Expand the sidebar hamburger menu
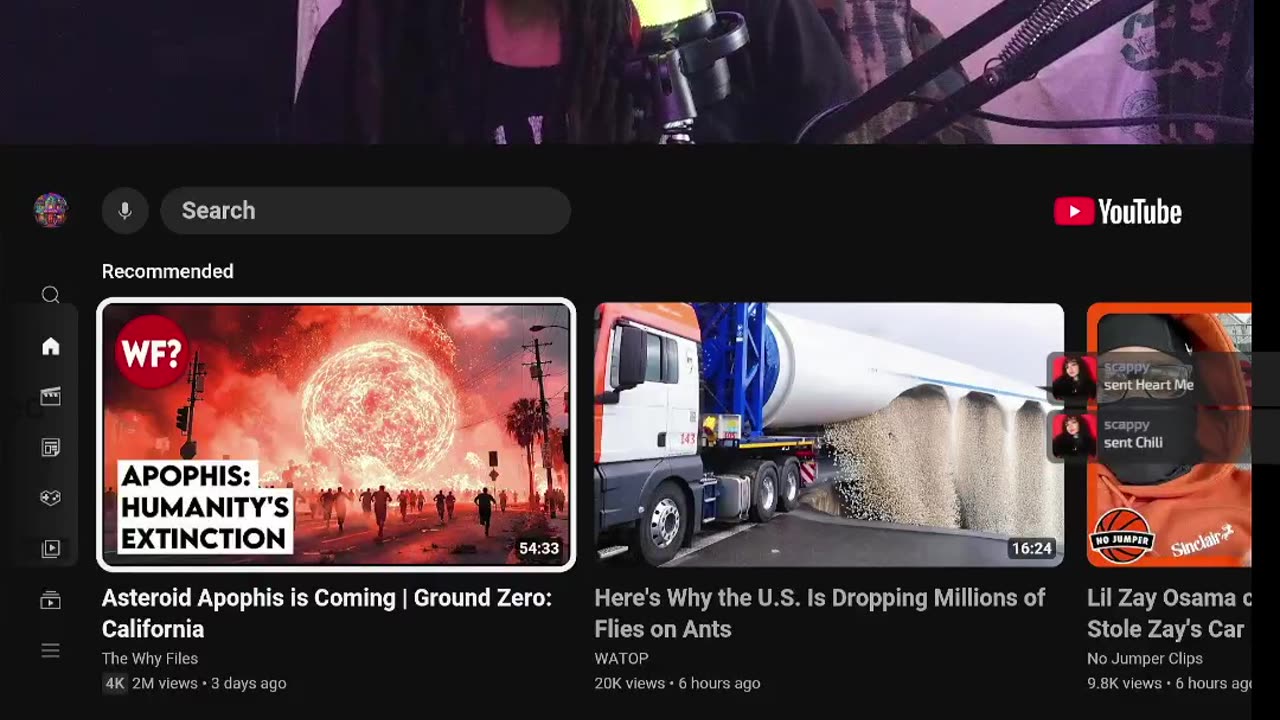This screenshot has height=720, width=1280. (x=51, y=651)
